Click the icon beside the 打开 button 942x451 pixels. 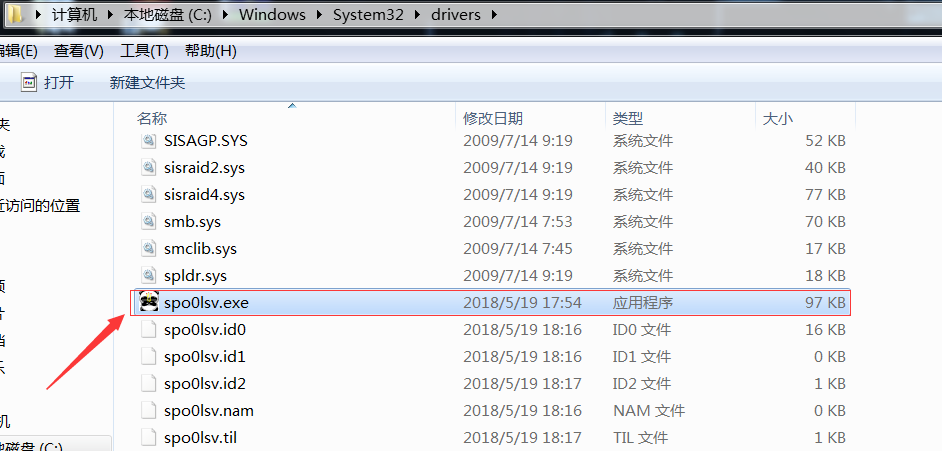point(29,82)
